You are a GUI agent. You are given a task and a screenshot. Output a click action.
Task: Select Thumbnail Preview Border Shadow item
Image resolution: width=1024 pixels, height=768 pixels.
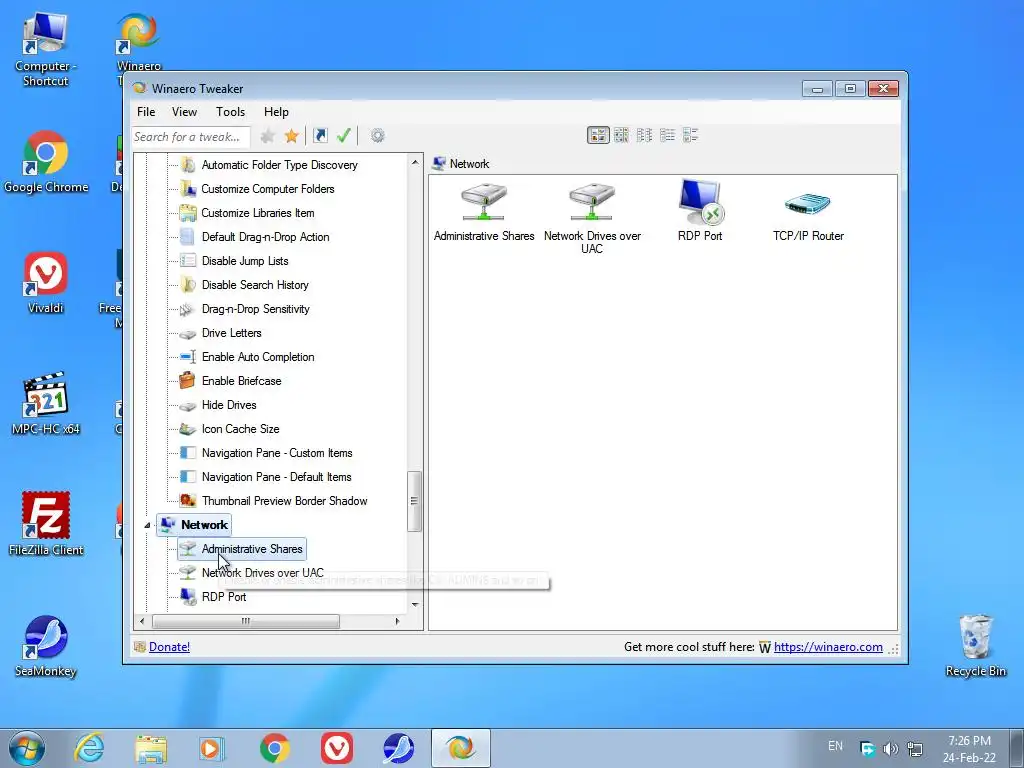tap(285, 501)
